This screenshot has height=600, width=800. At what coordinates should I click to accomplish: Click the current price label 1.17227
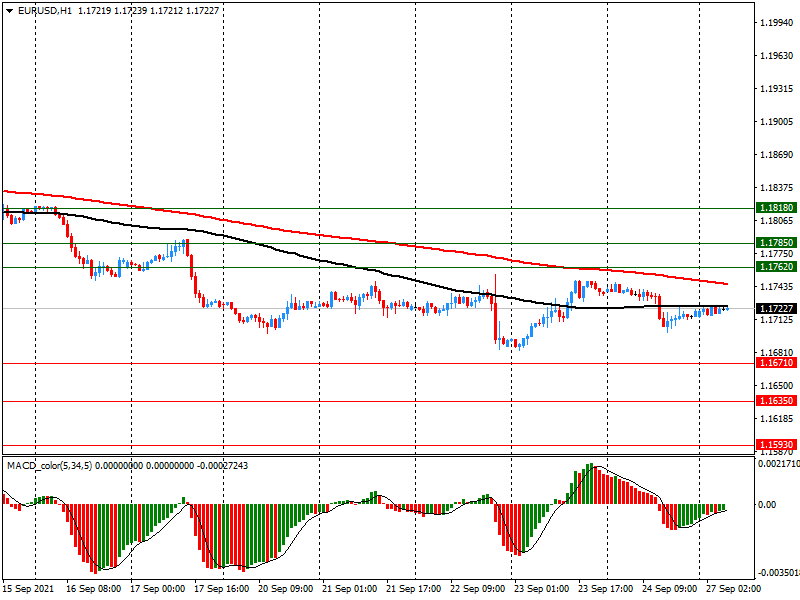pyautogui.click(x=777, y=309)
